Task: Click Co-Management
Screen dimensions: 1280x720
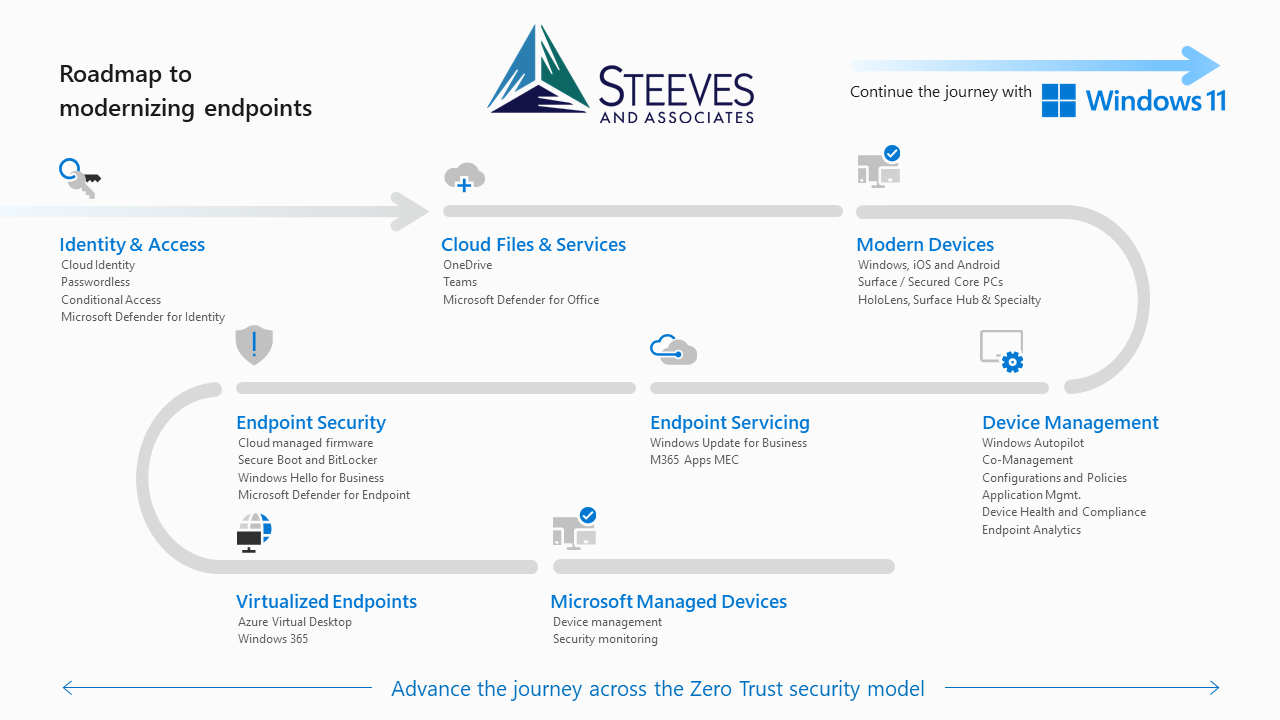Action: [1028, 460]
